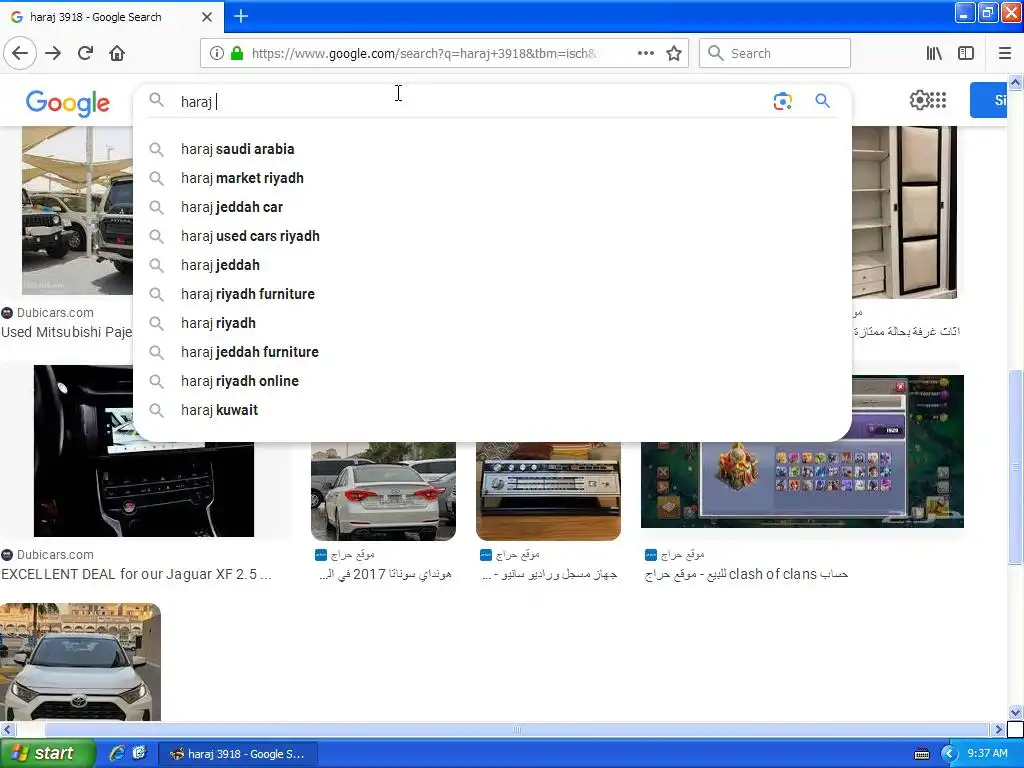Click vertical scrollbar up arrow
The height and width of the screenshot is (768, 1024).
(x=1016, y=82)
